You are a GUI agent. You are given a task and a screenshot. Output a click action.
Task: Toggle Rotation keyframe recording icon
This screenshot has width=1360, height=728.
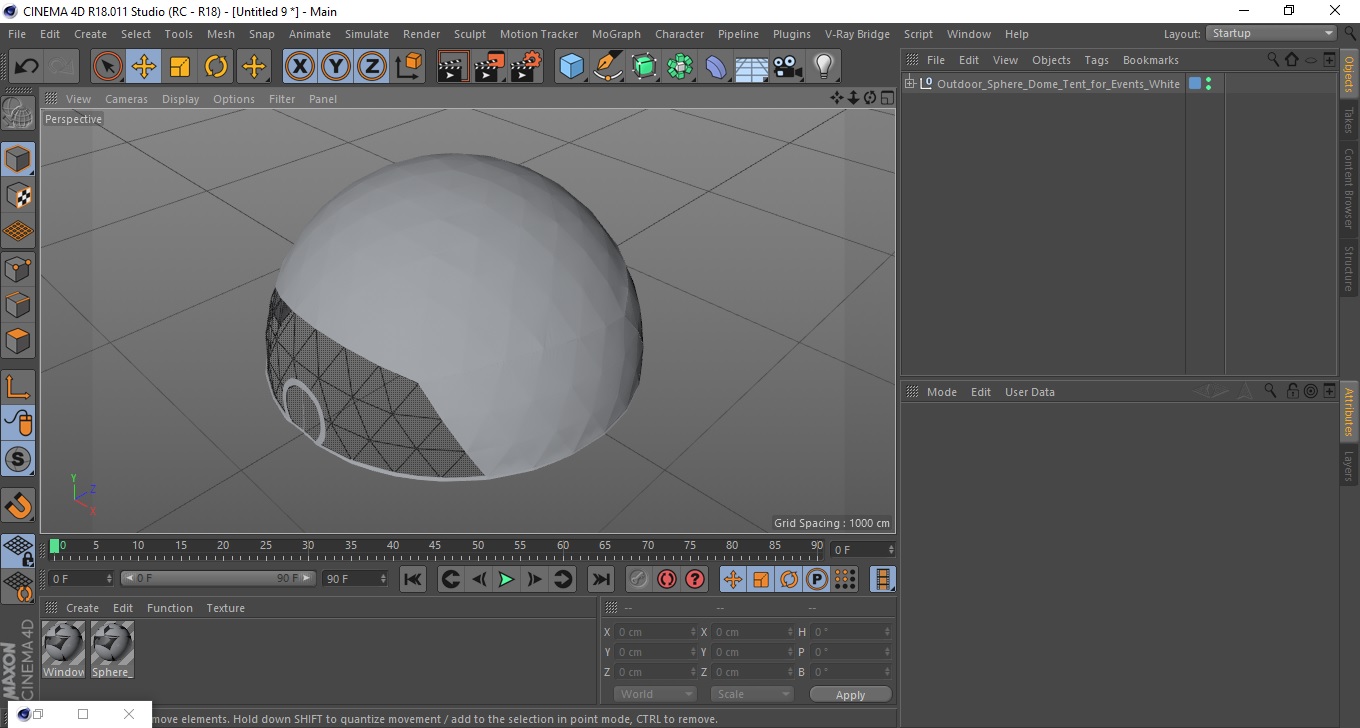789,579
